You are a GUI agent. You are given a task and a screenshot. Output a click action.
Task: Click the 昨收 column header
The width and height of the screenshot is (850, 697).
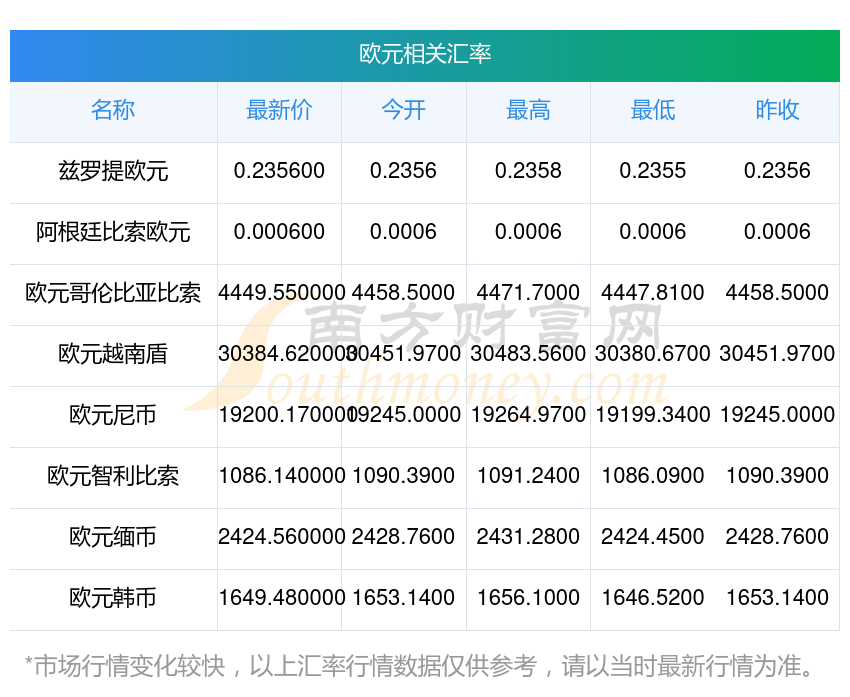[x=777, y=110]
